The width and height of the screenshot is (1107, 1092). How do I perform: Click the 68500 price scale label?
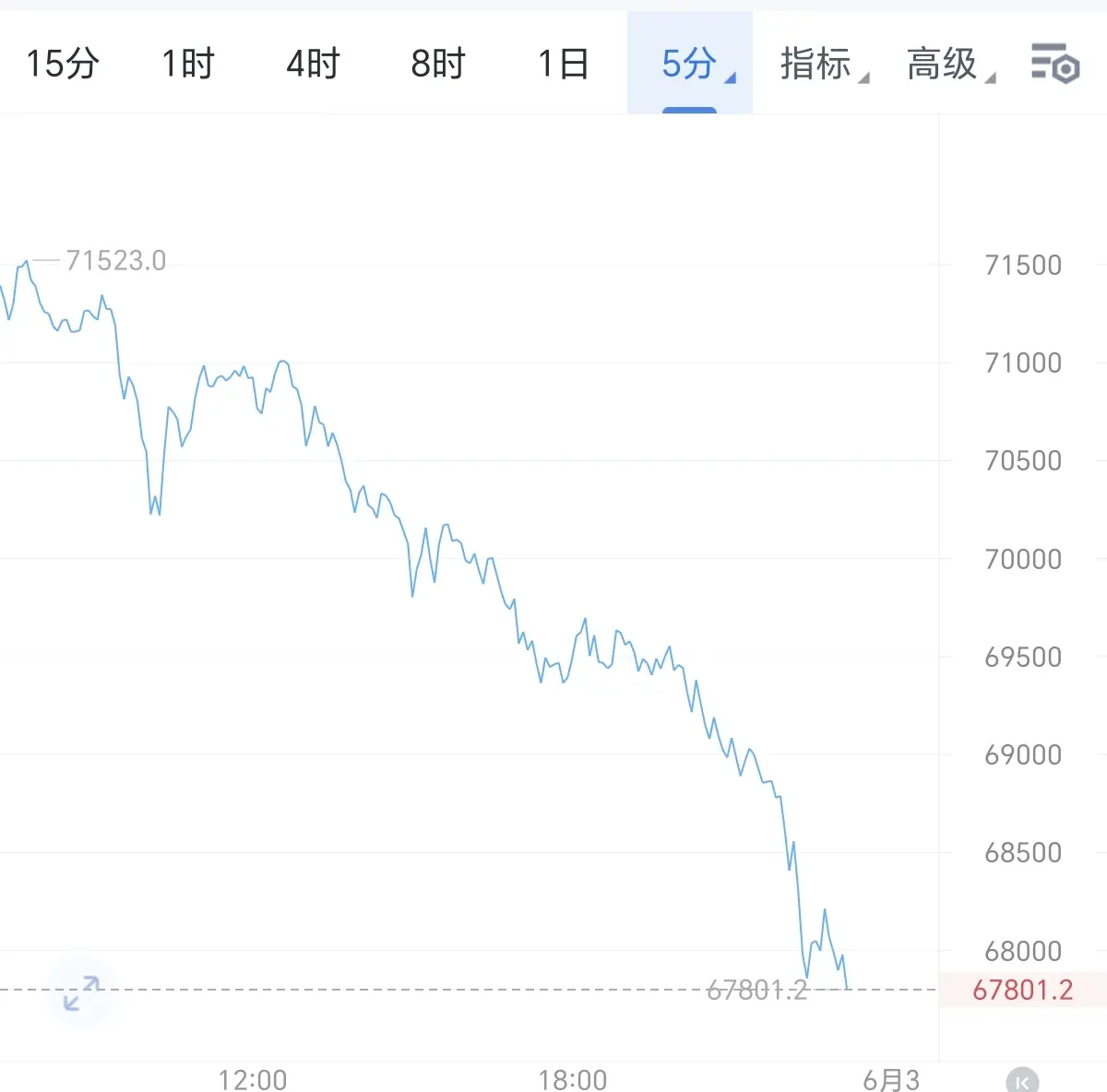(x=1023, y=852)
